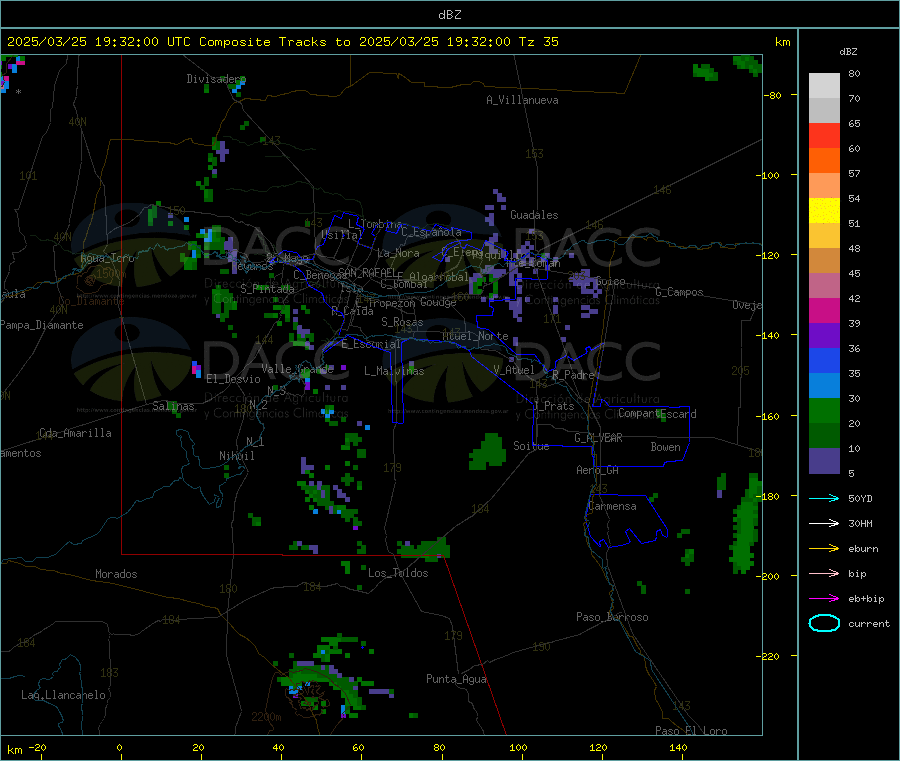Click the 'Los_Toldos' label
The width and height of the screenshot is (900, 761).
coord(398,573)
